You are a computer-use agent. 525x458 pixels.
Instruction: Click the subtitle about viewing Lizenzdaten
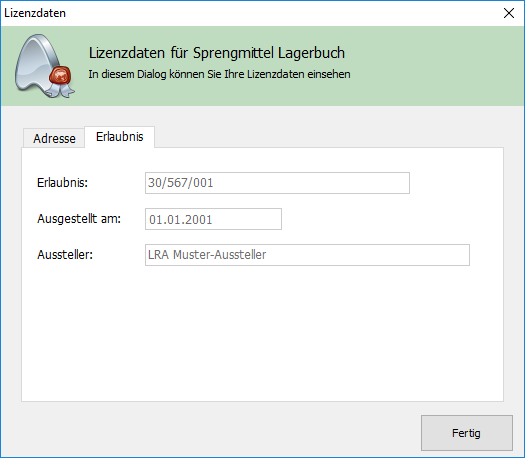[219, 74]
